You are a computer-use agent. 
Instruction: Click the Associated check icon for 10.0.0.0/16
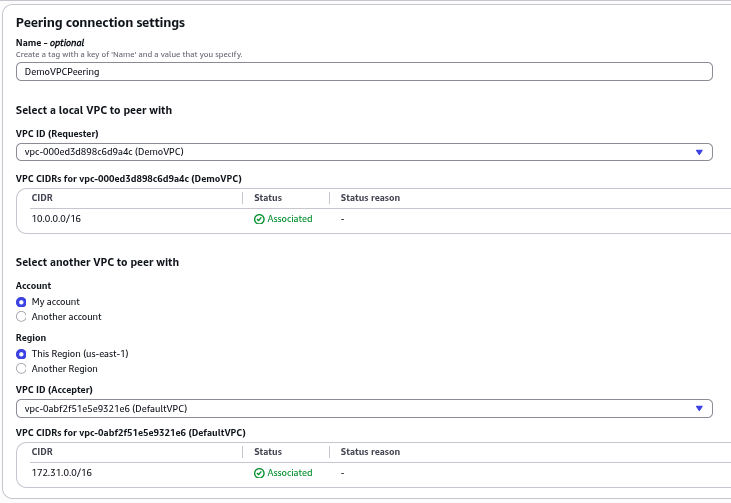coord(259,219)
